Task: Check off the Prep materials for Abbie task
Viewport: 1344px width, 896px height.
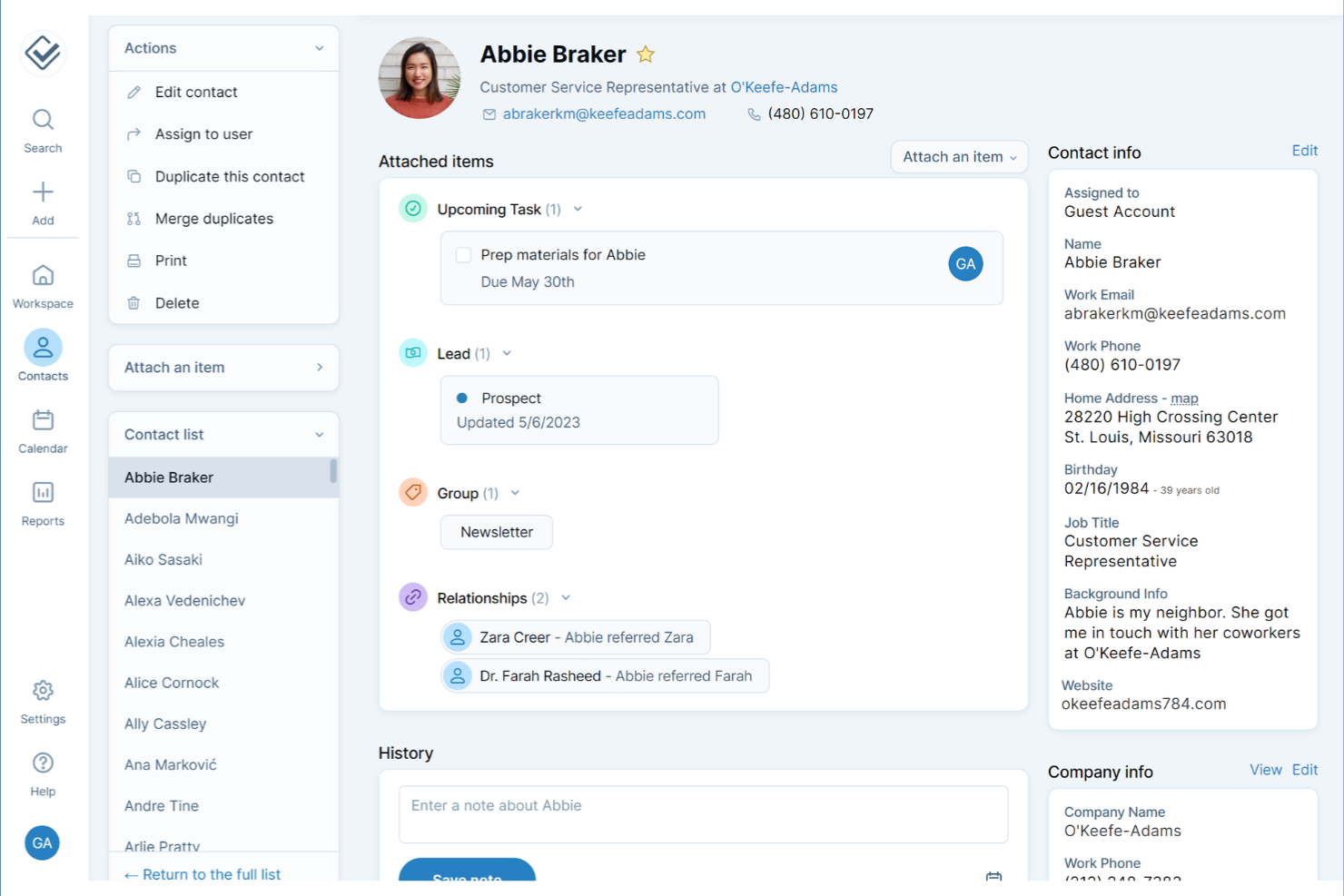Action: [x=463, y=255]
